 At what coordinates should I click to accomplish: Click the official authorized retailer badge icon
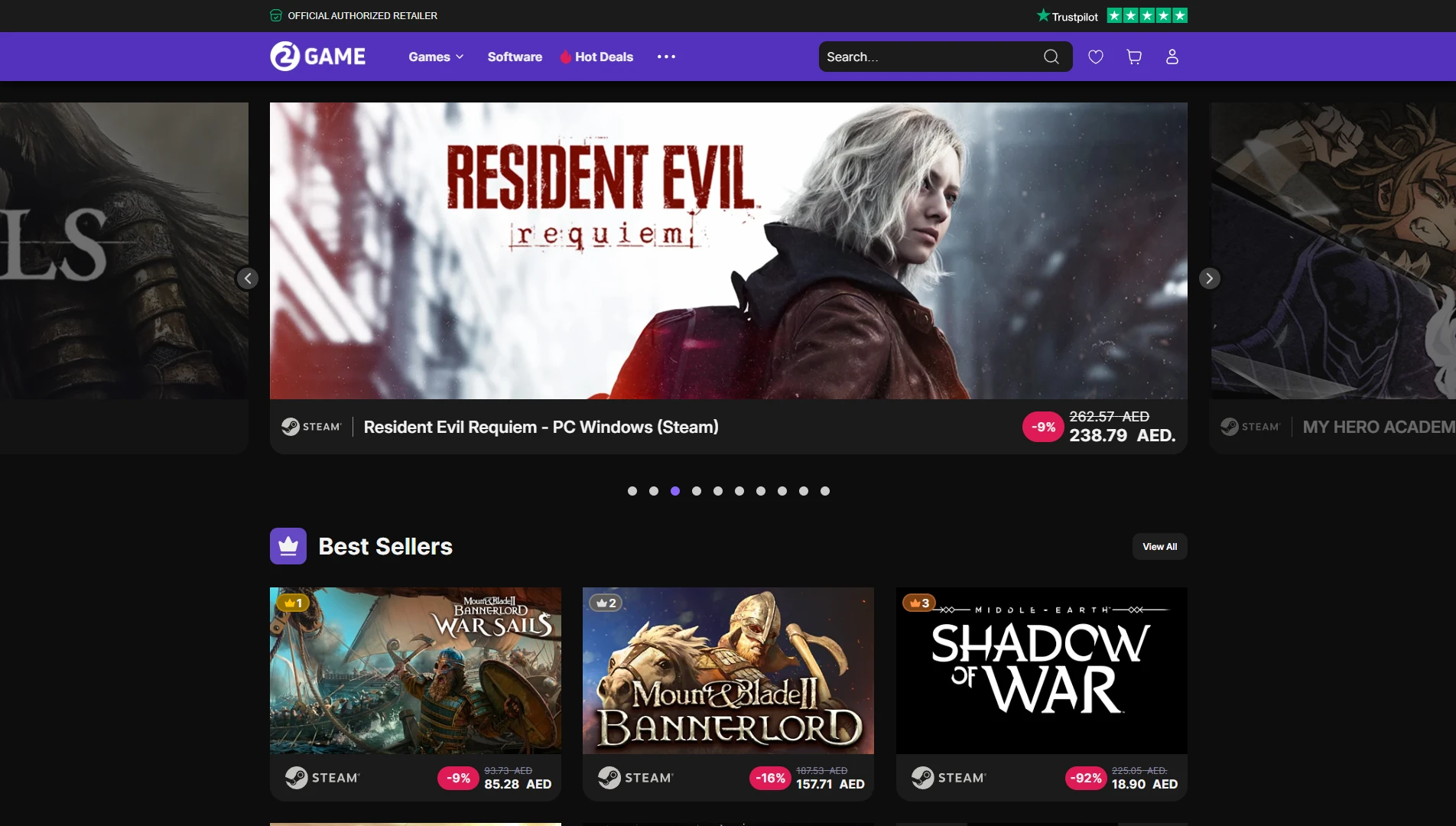point(276,15)
